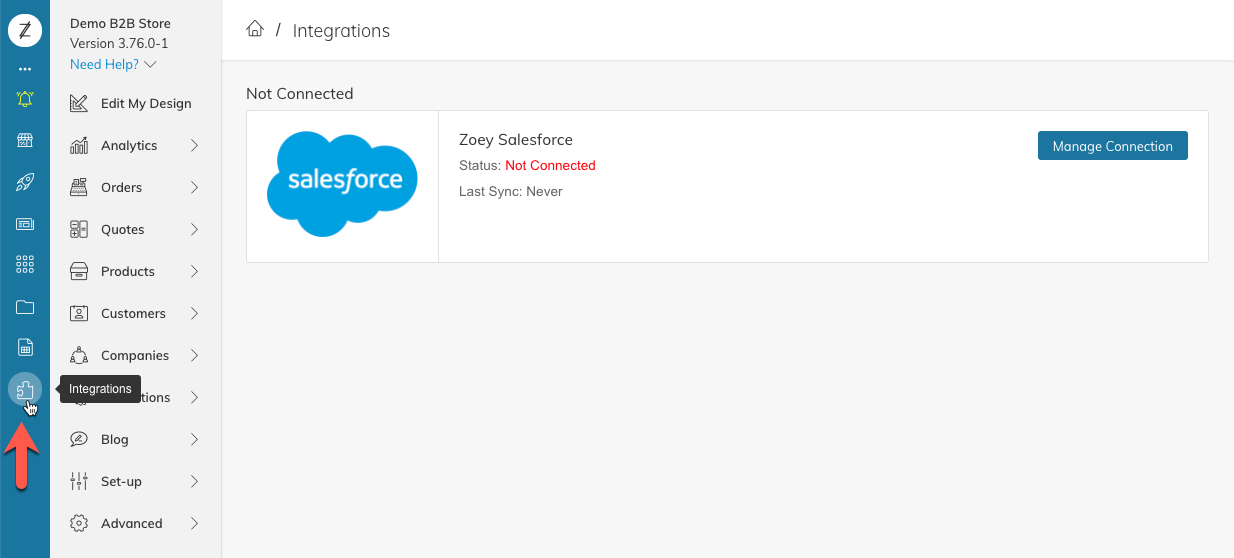Click the Manage Connection button
Image resolution: width=1234 pixels, height=558 pixels.
[x=1112, y=145]
